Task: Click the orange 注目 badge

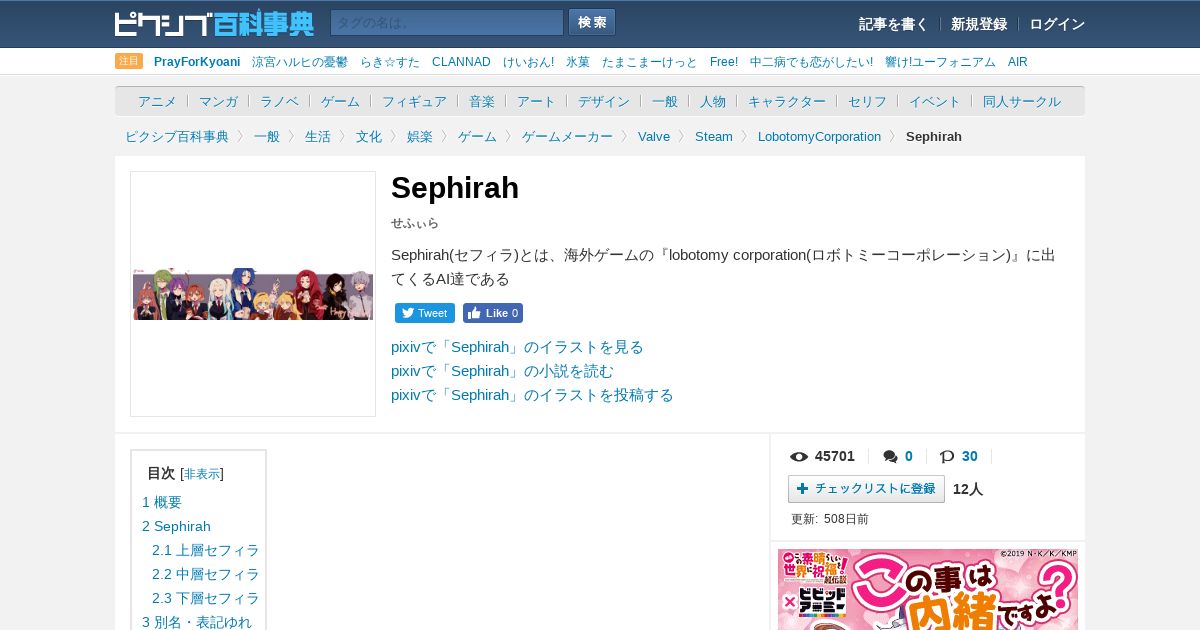Action: click(129, 61)
